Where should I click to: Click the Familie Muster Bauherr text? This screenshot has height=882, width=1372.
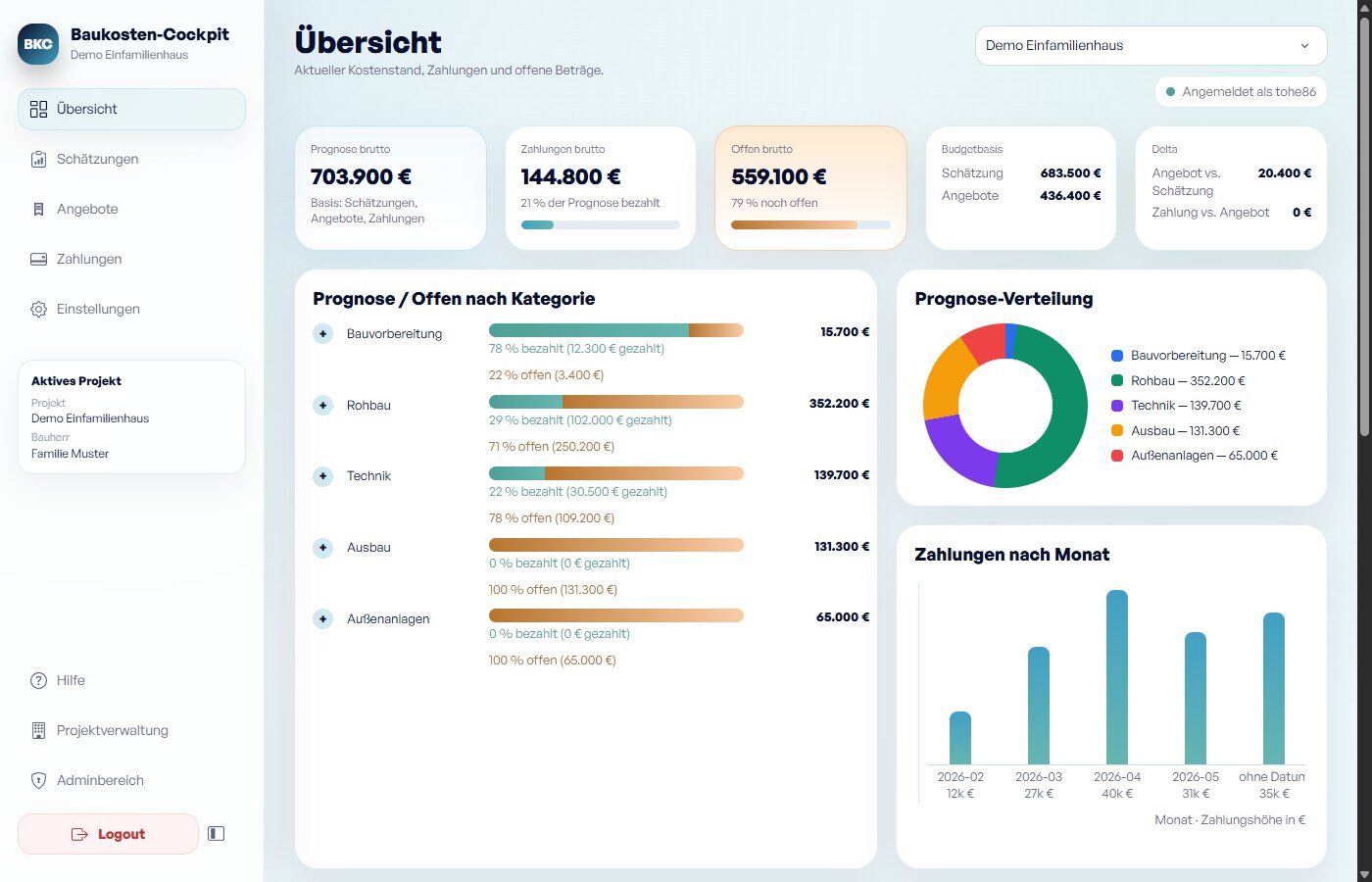pyautogui.click(x=70, y=454)
